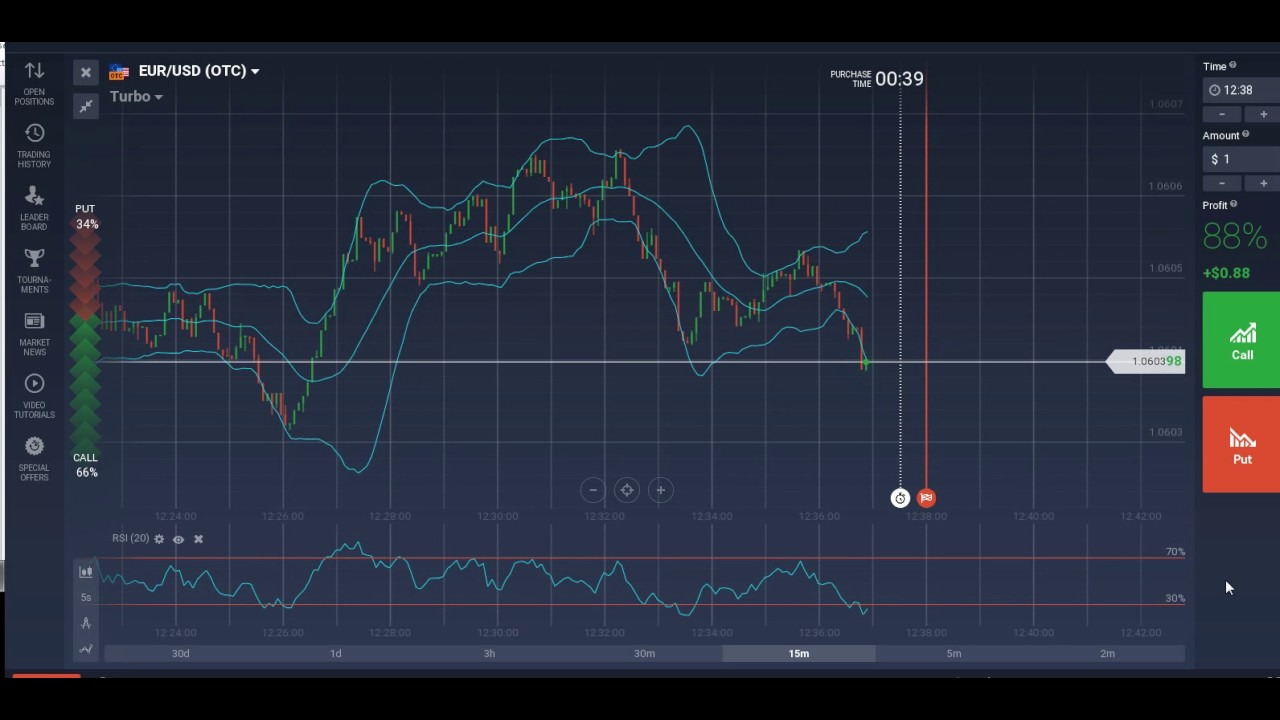Recenter the chart with crosshair button

[x=627, y=490]
